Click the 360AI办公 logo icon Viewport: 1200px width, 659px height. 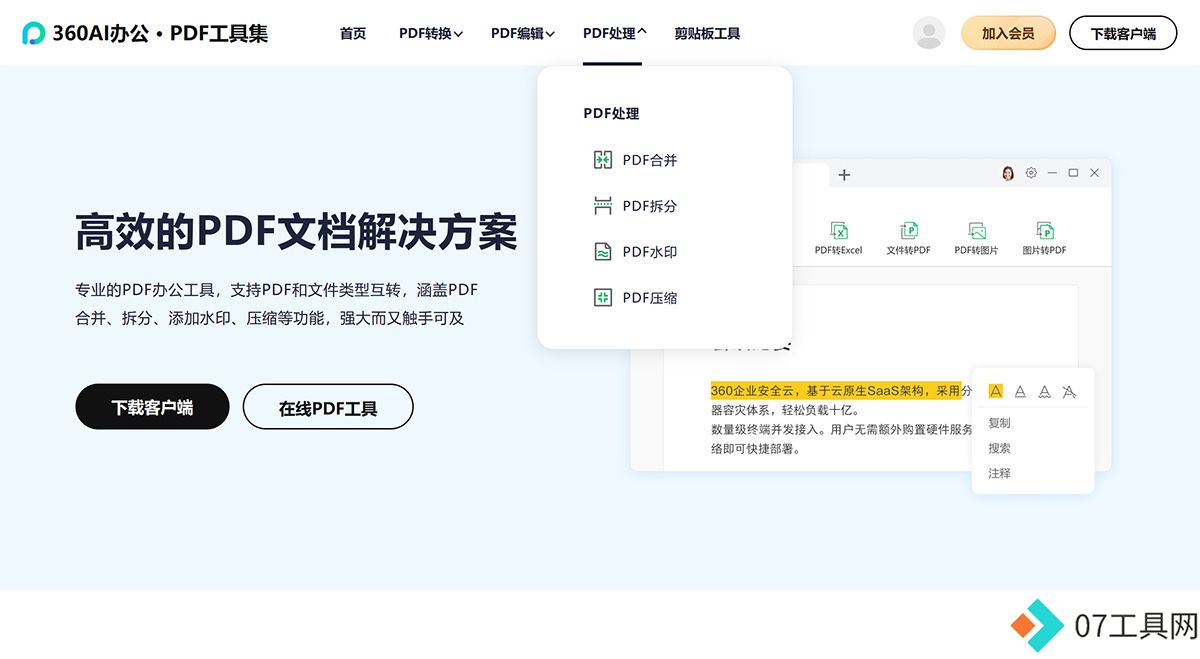click(33, 33)
